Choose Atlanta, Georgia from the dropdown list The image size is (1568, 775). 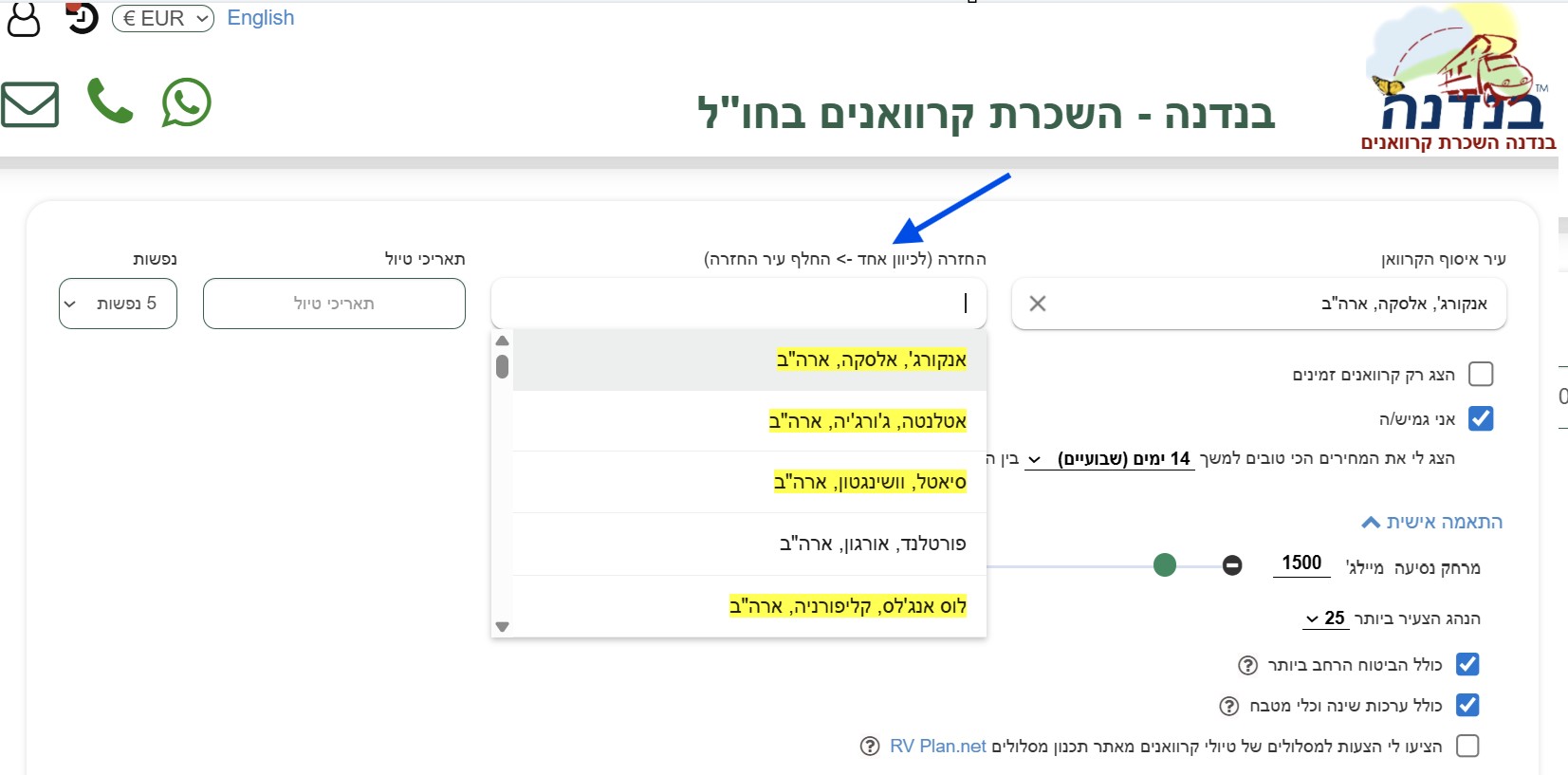tap(867, 421)
